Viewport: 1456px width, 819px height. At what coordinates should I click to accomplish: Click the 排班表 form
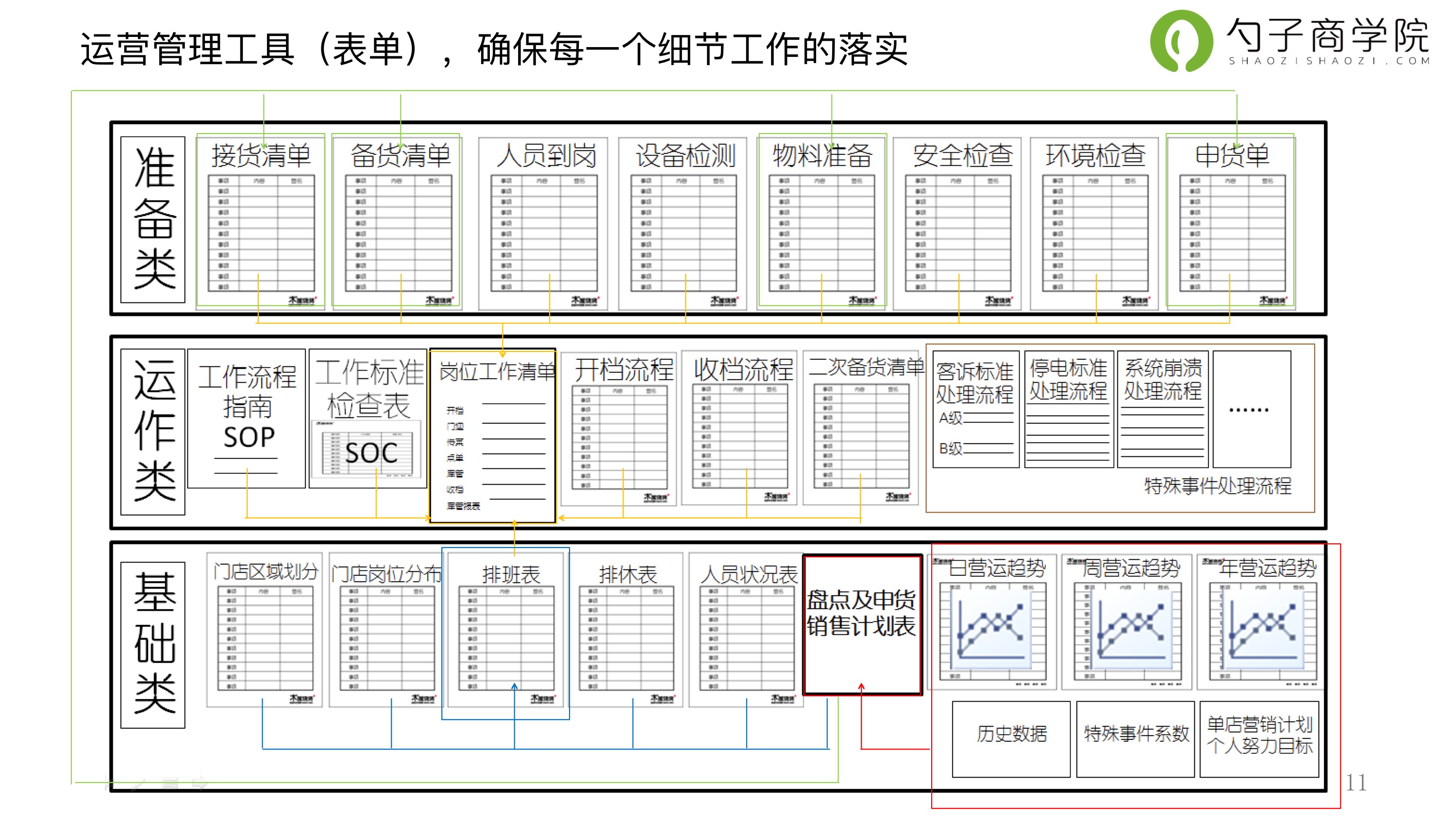click(506, 630)
